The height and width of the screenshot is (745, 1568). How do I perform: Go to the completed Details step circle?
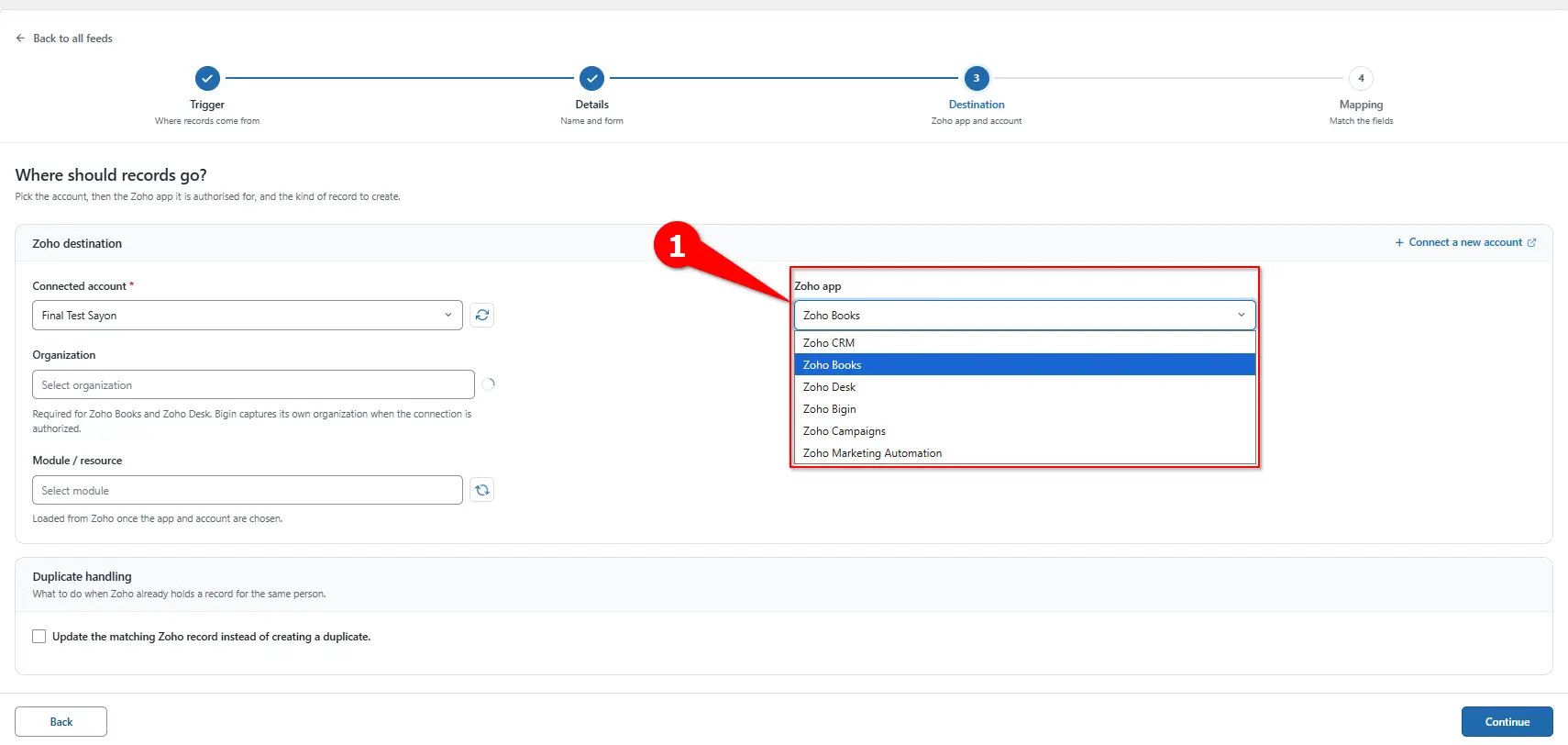coord(592,78)
